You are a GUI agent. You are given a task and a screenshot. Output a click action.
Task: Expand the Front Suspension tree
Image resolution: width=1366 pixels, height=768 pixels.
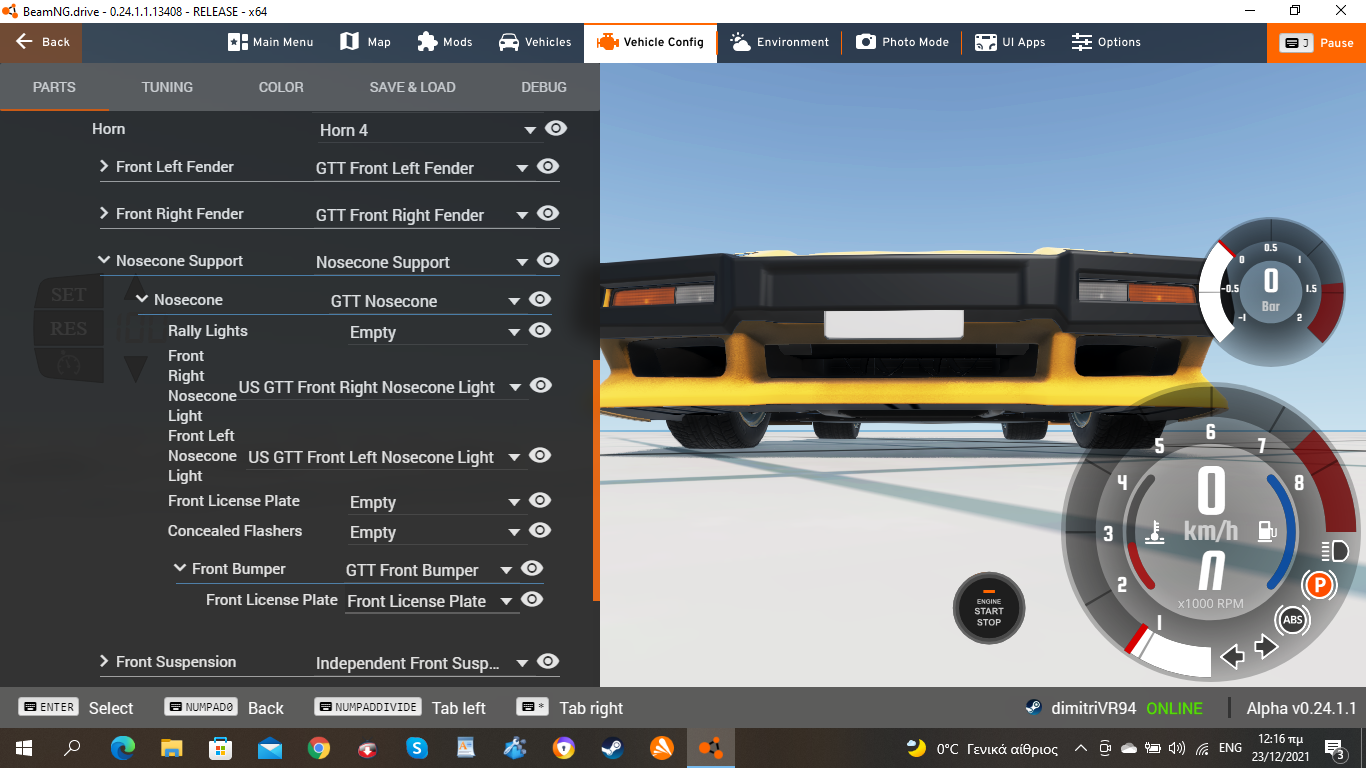(104, 661)
